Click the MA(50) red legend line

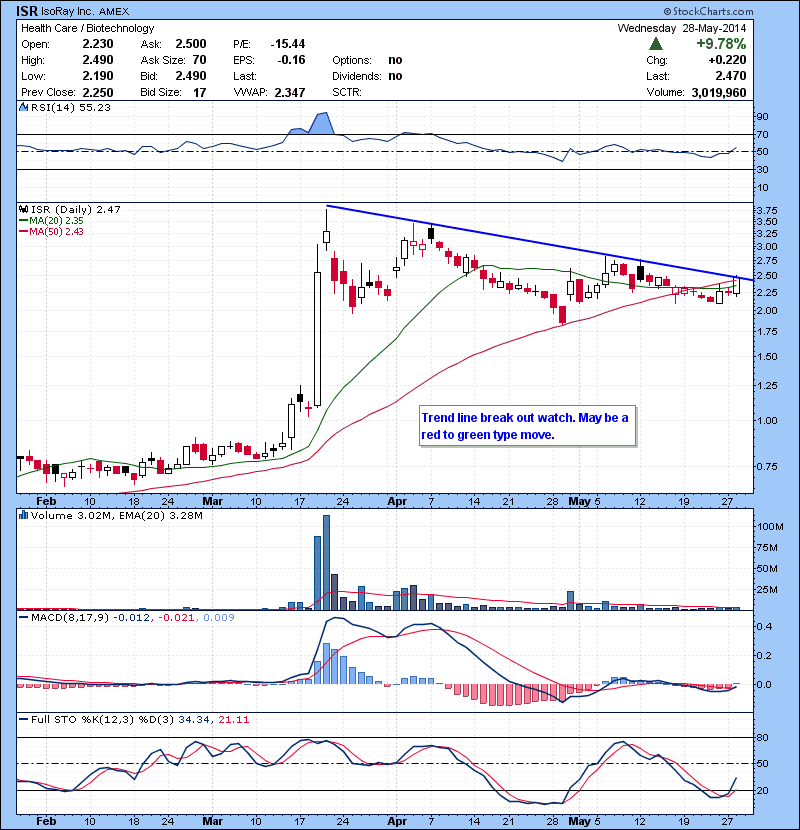pos(23,232)
